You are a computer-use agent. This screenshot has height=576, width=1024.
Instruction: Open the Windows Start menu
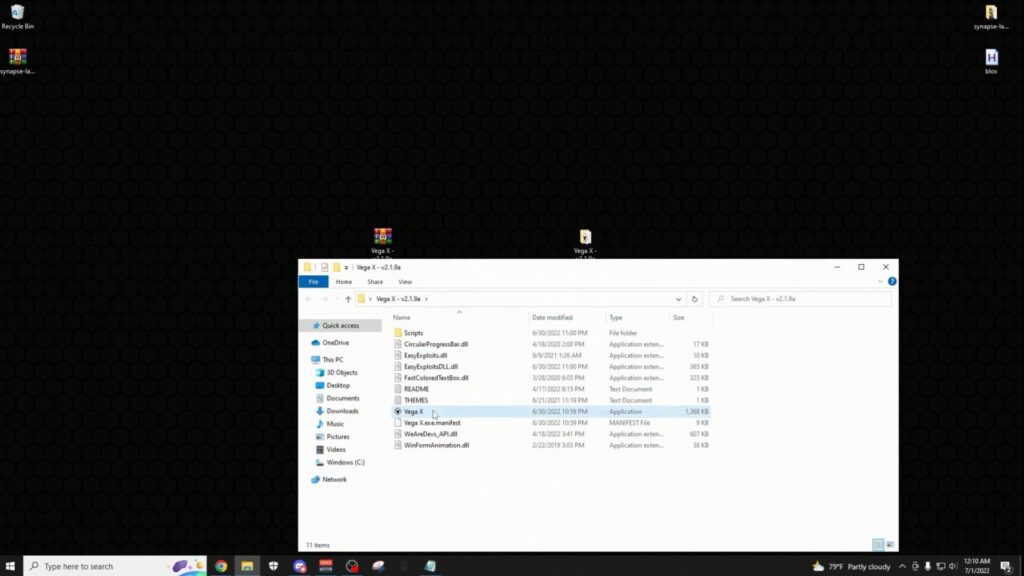pyautogui.click(x=10, y=566)
